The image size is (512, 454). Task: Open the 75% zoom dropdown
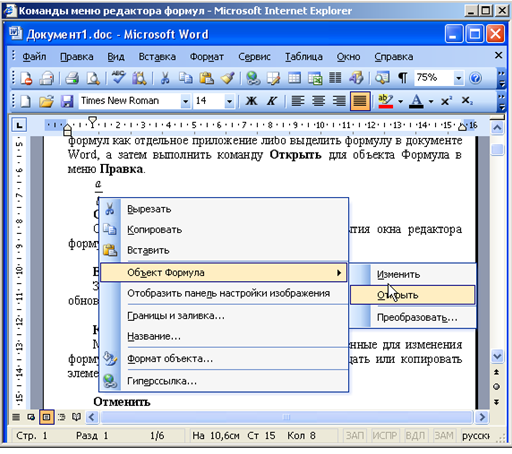pos(459,78)
